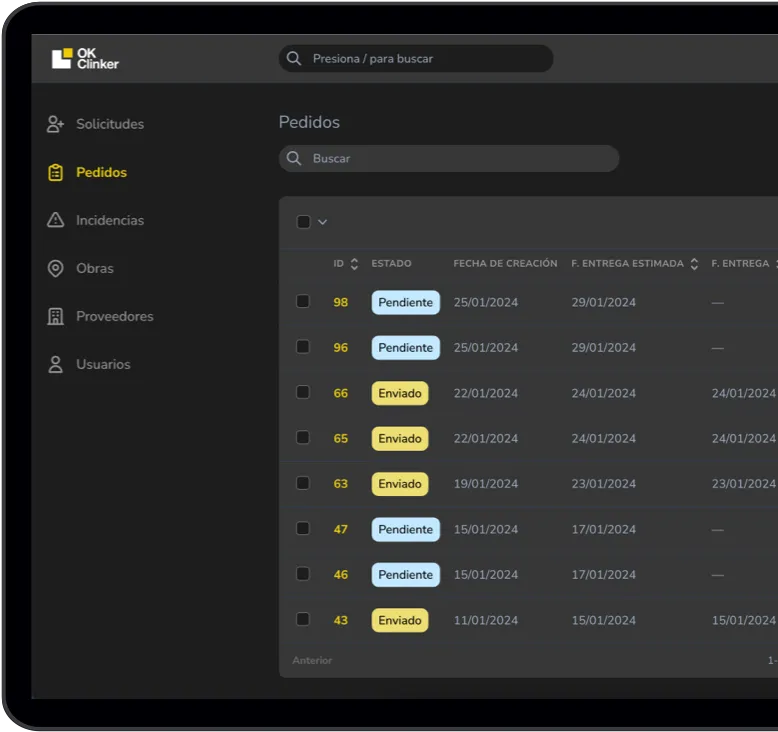This screenshot has height=732, width=778.
Task: Select the checkbox for order 66
Action: [303, 392]
